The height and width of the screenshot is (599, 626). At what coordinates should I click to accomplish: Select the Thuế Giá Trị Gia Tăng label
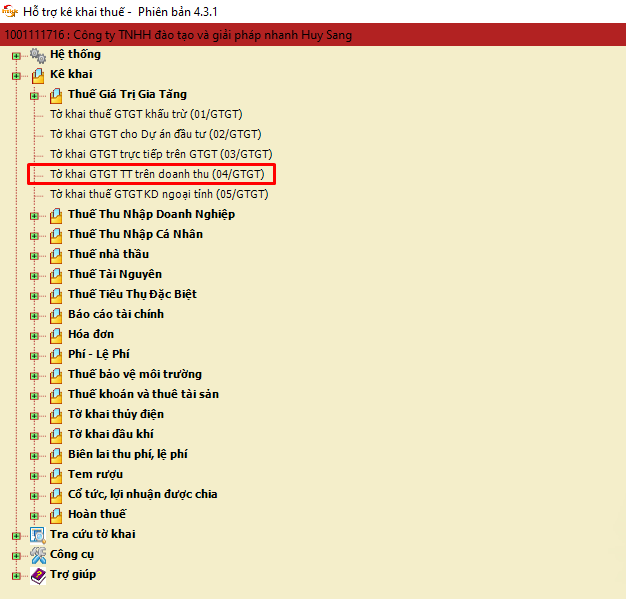tap(127, 95)
